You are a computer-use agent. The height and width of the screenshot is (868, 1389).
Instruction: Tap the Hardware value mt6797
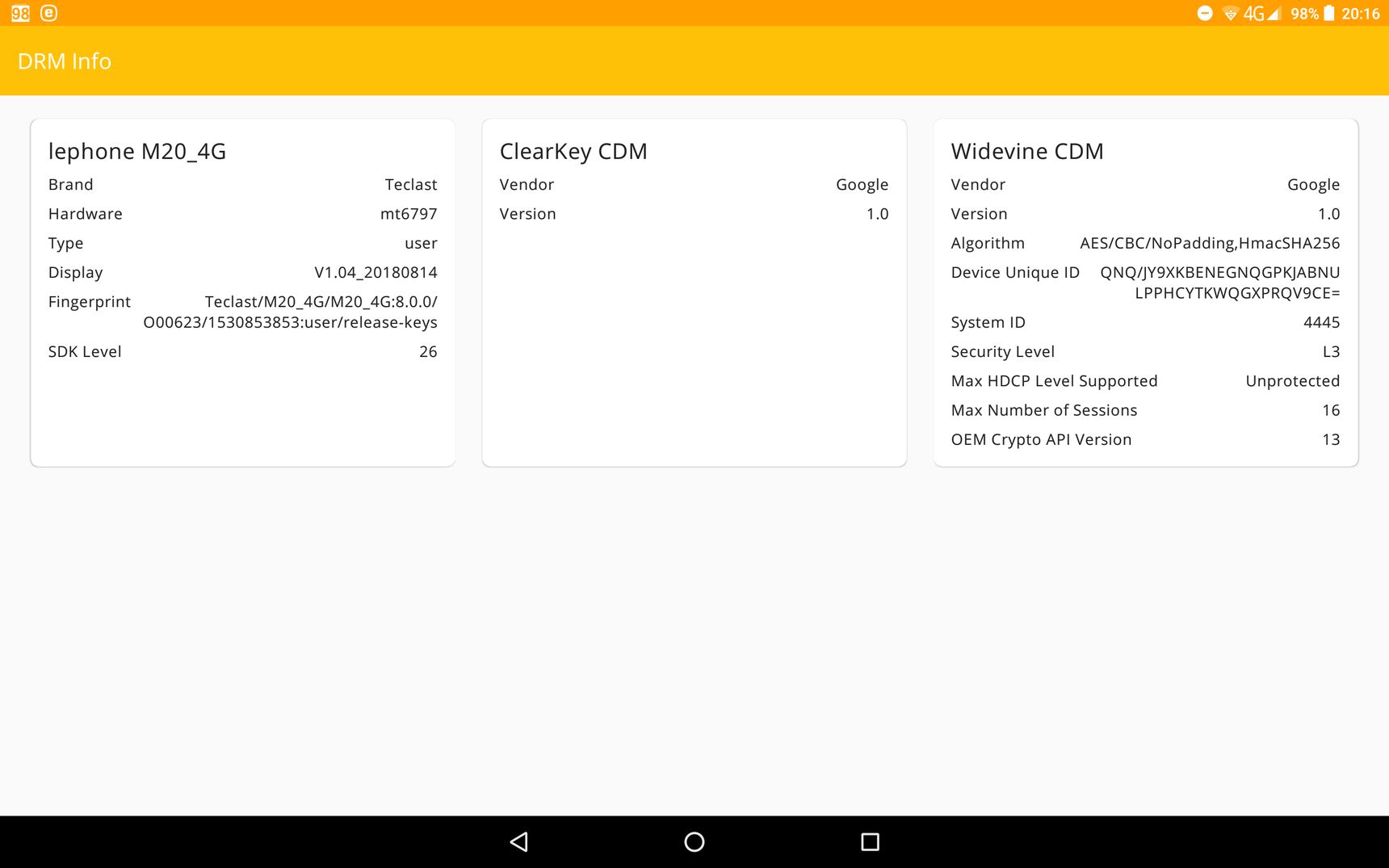[x=409, y=213]
